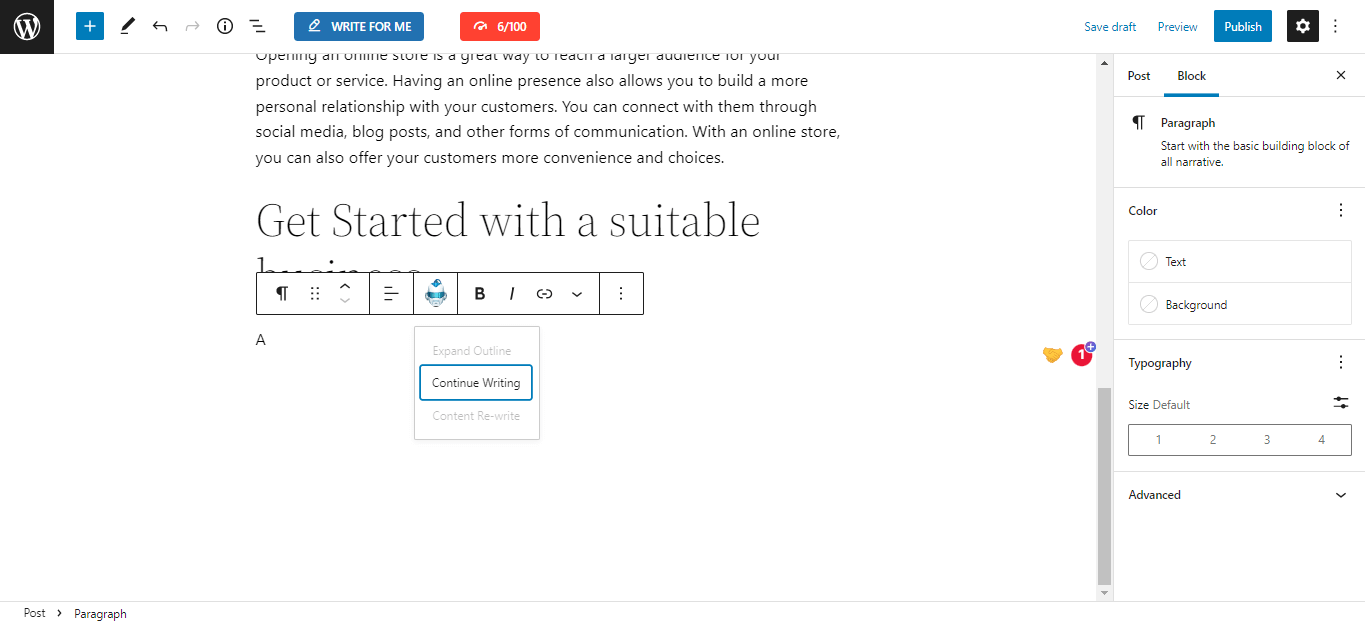Open the list view outline
The height and width of the screenshot is (623, 1365).
pos(257,27)
